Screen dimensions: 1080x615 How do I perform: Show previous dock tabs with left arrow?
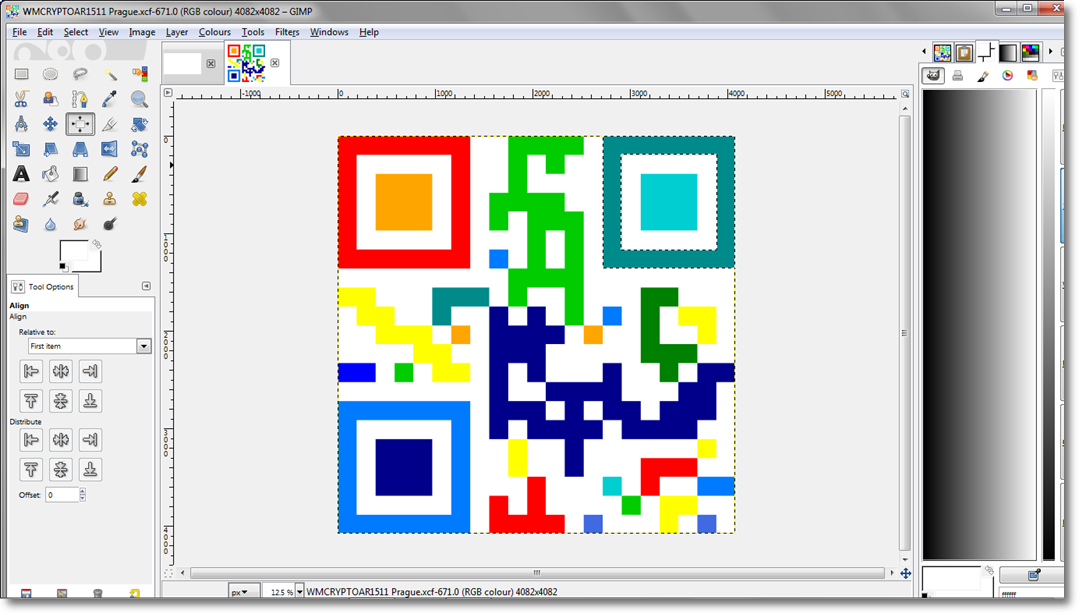(x=924, y=52)
